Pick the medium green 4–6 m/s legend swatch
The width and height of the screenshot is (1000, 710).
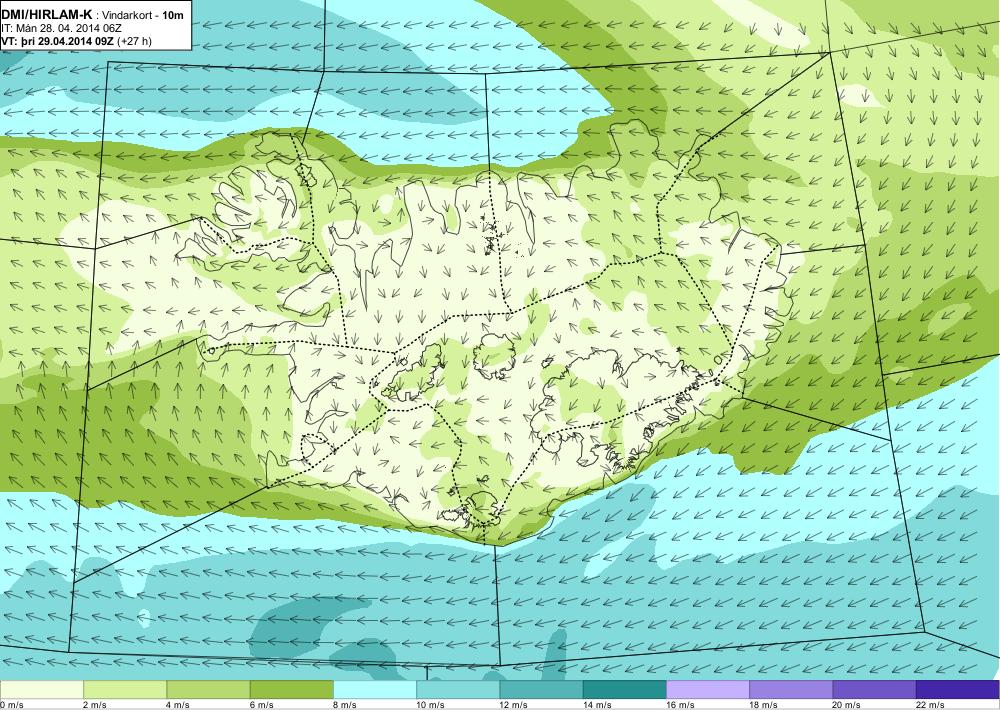208,690
